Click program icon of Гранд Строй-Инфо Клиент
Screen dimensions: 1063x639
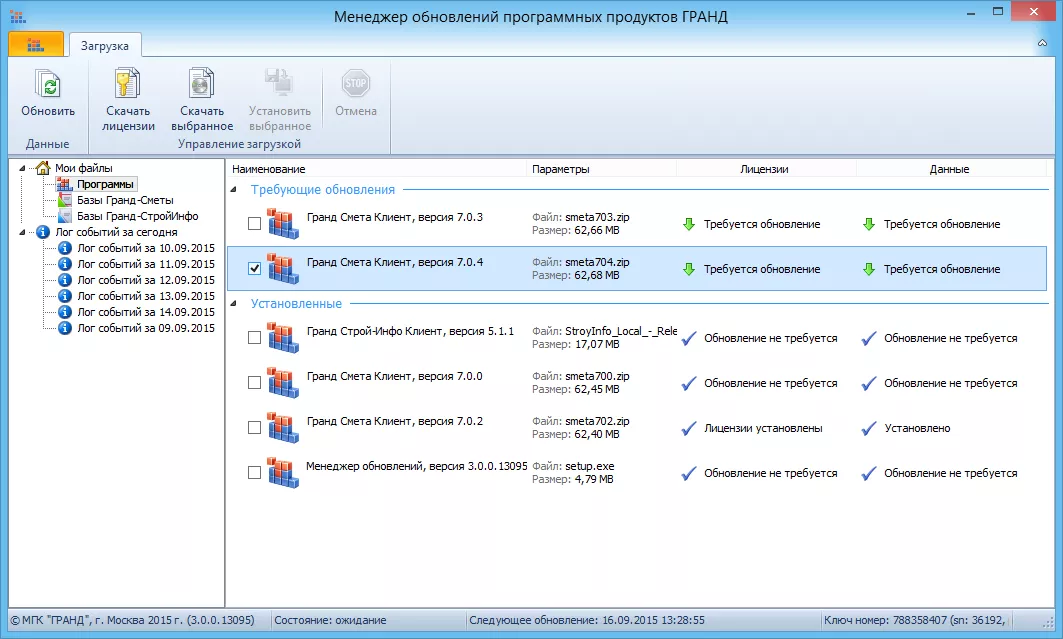point(283,337)
